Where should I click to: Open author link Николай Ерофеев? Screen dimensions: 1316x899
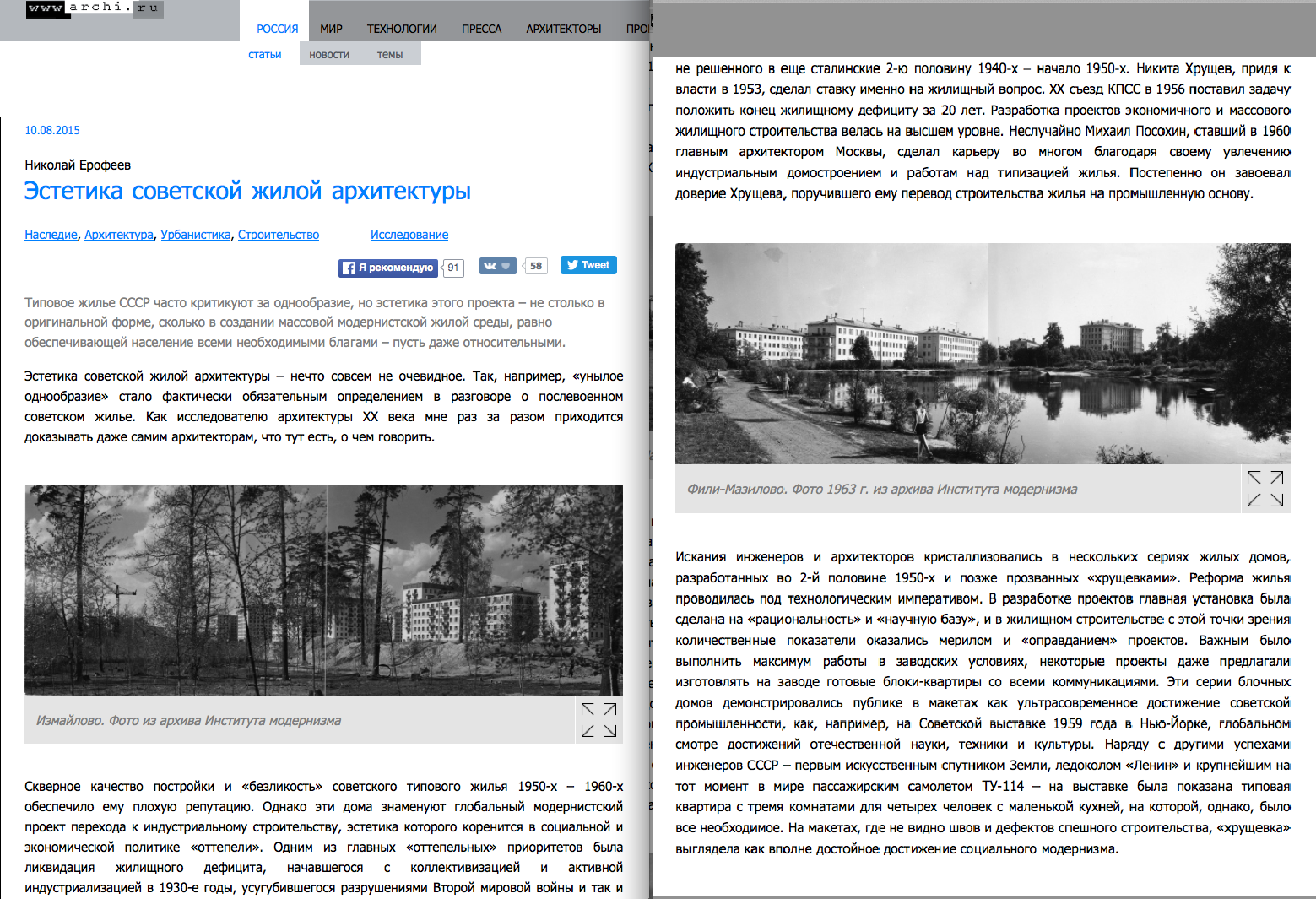point(78,165)
